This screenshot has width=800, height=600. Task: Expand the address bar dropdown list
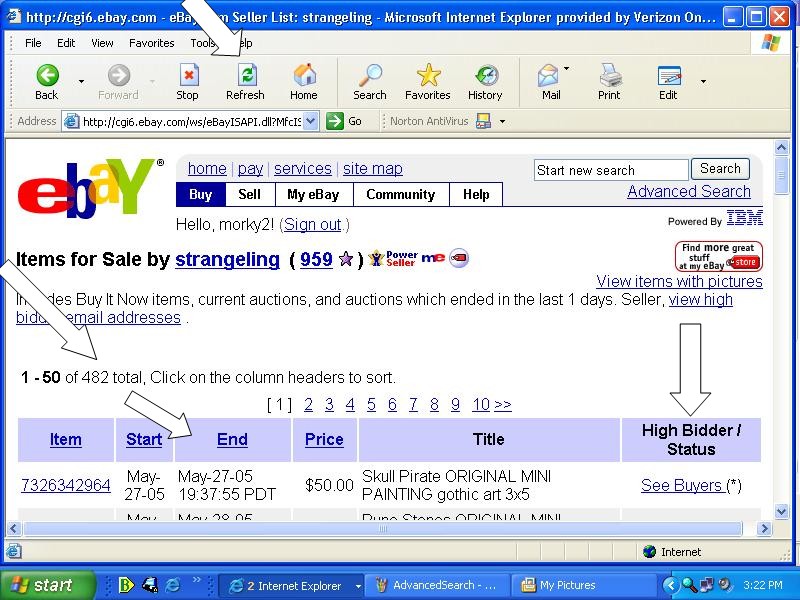(311, 121)
